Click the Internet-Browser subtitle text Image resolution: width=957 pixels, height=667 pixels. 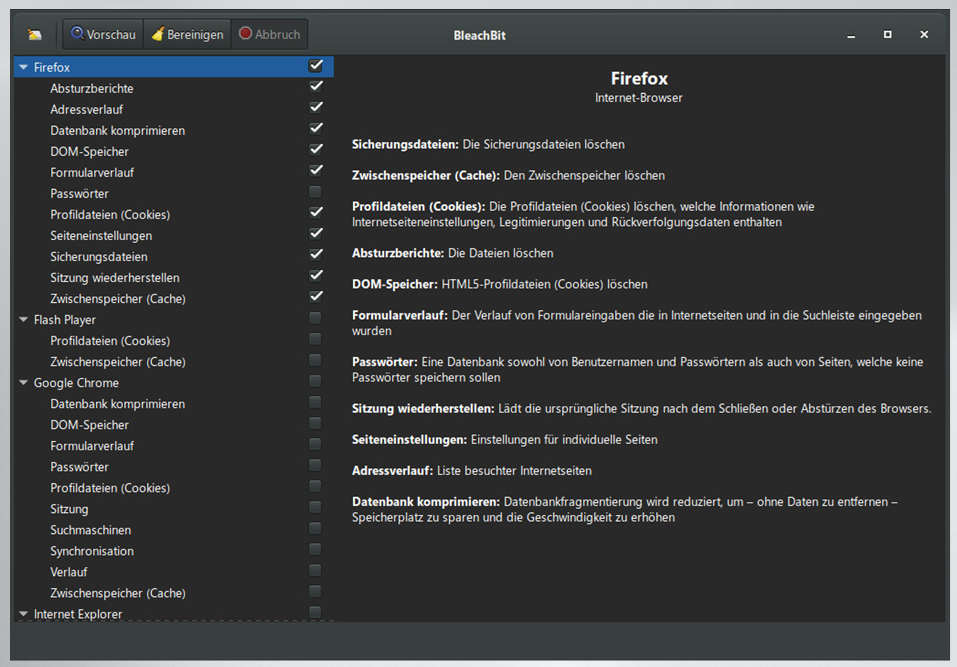(x=638, y=98)
